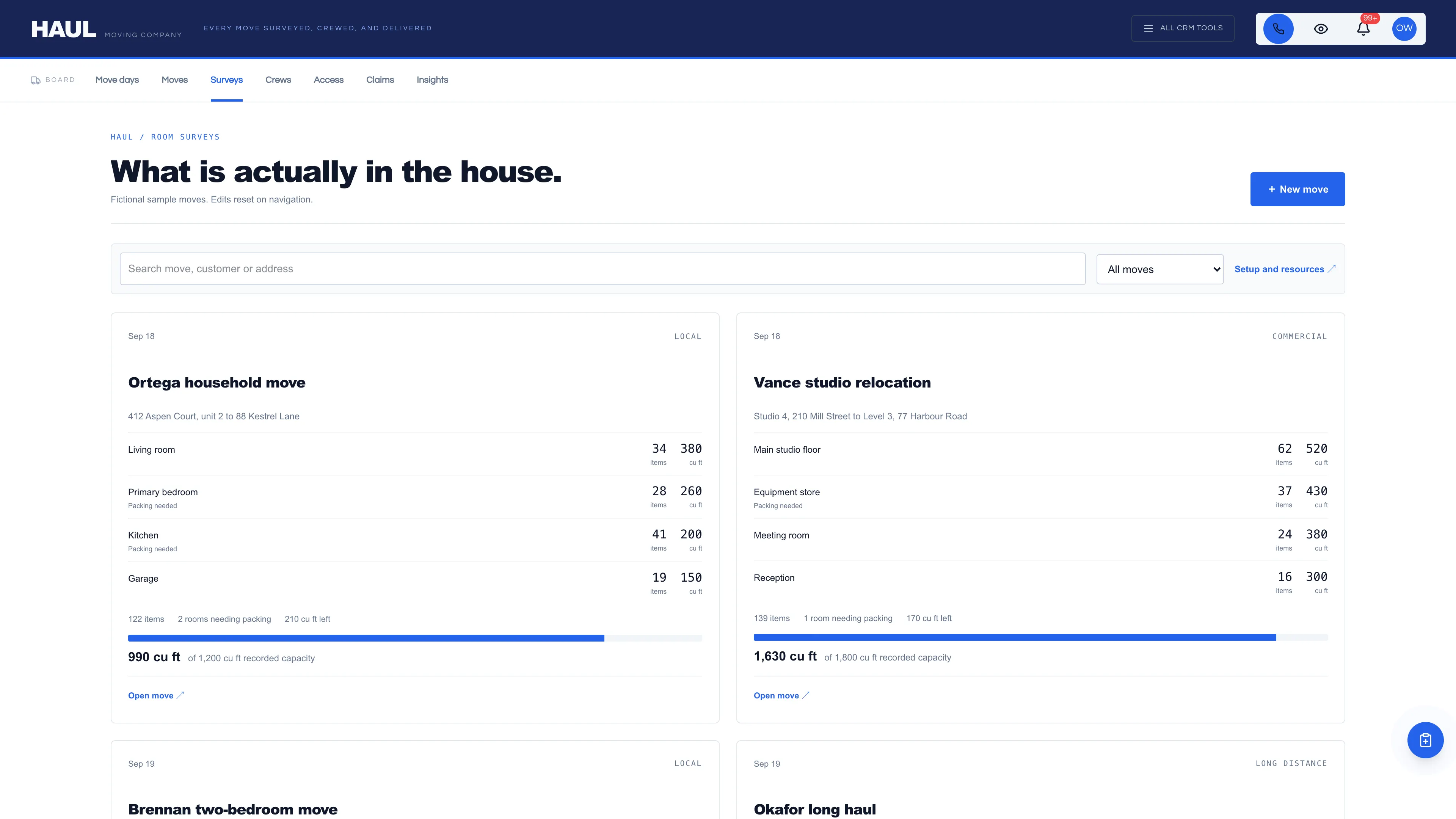Click the floating clipboard add button
The image size is (1456, 819).
coord(1425,740)
